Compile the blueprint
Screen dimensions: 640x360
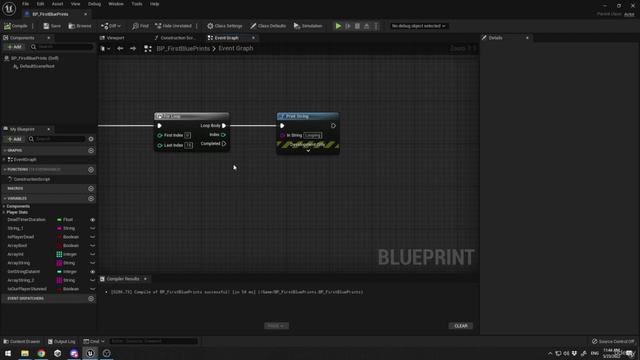tap(16, 26)
